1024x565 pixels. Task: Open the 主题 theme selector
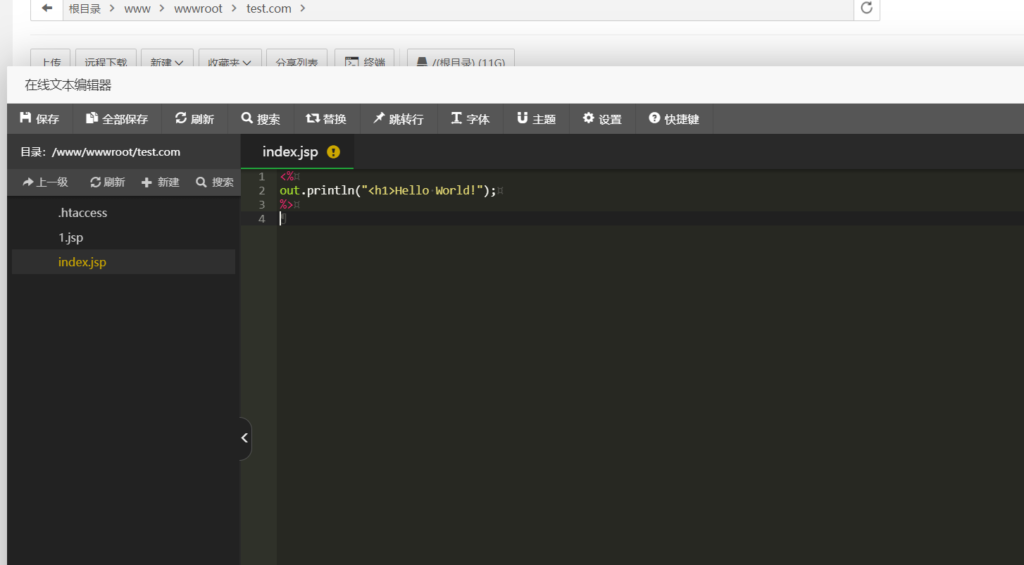tap(536, 119)
